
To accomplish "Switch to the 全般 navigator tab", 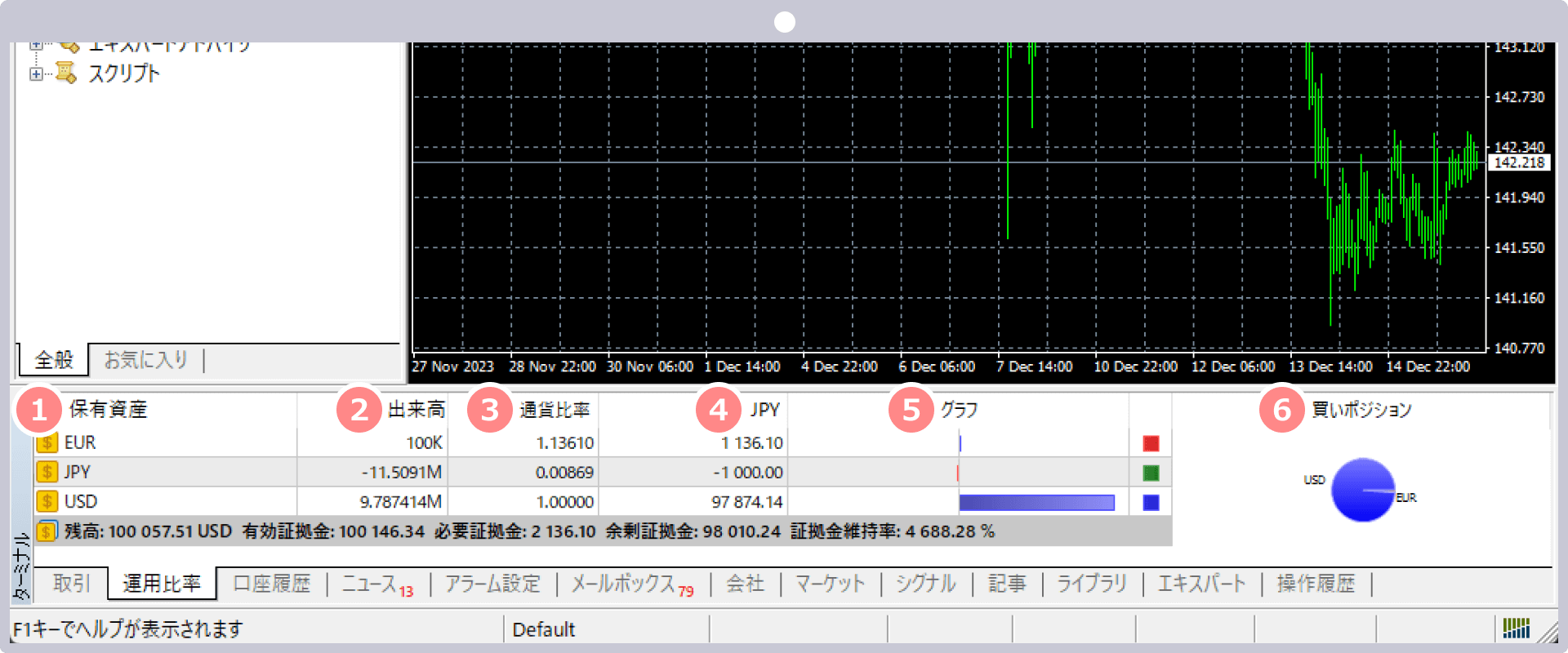I will [x=54, y=360].
